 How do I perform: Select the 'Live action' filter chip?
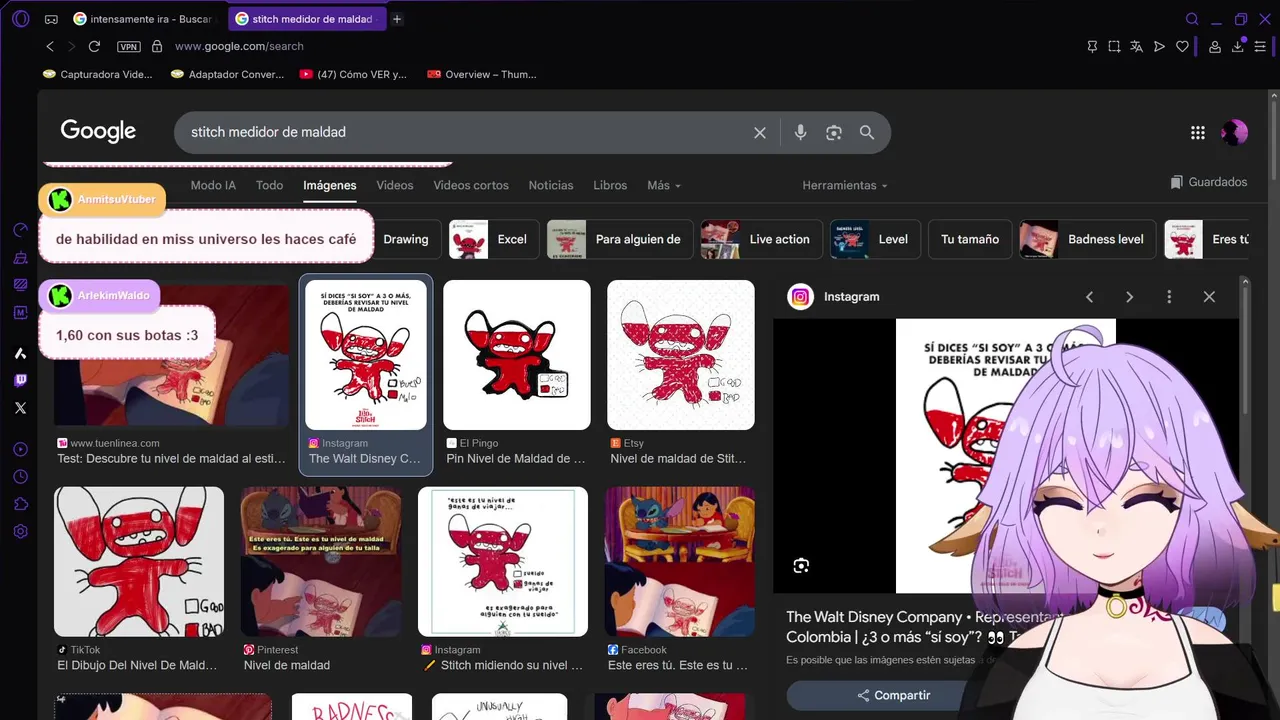click(x=761, y=239)
